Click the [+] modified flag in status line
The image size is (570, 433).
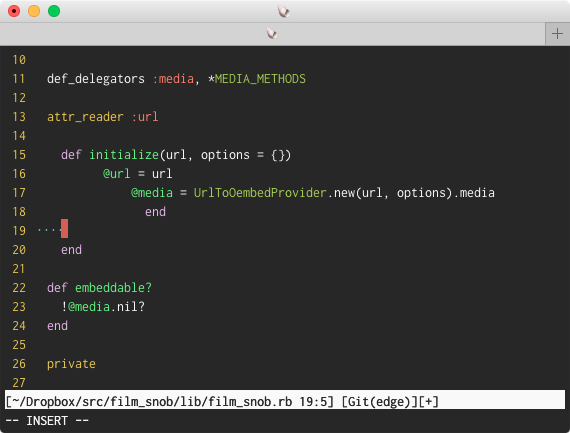click(428, 402)
